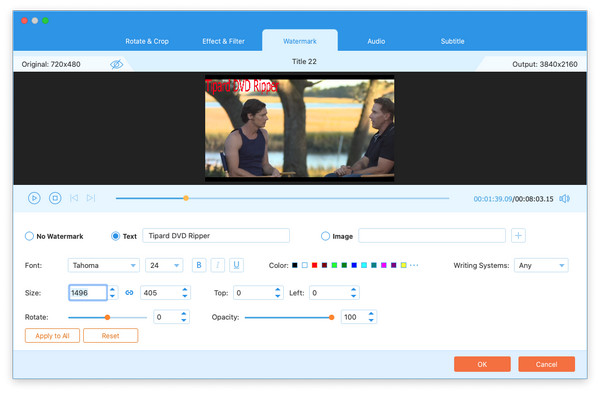Click the stepper arrows of width 1496
This screenshot has height=394, width=600.
point(112,293)
